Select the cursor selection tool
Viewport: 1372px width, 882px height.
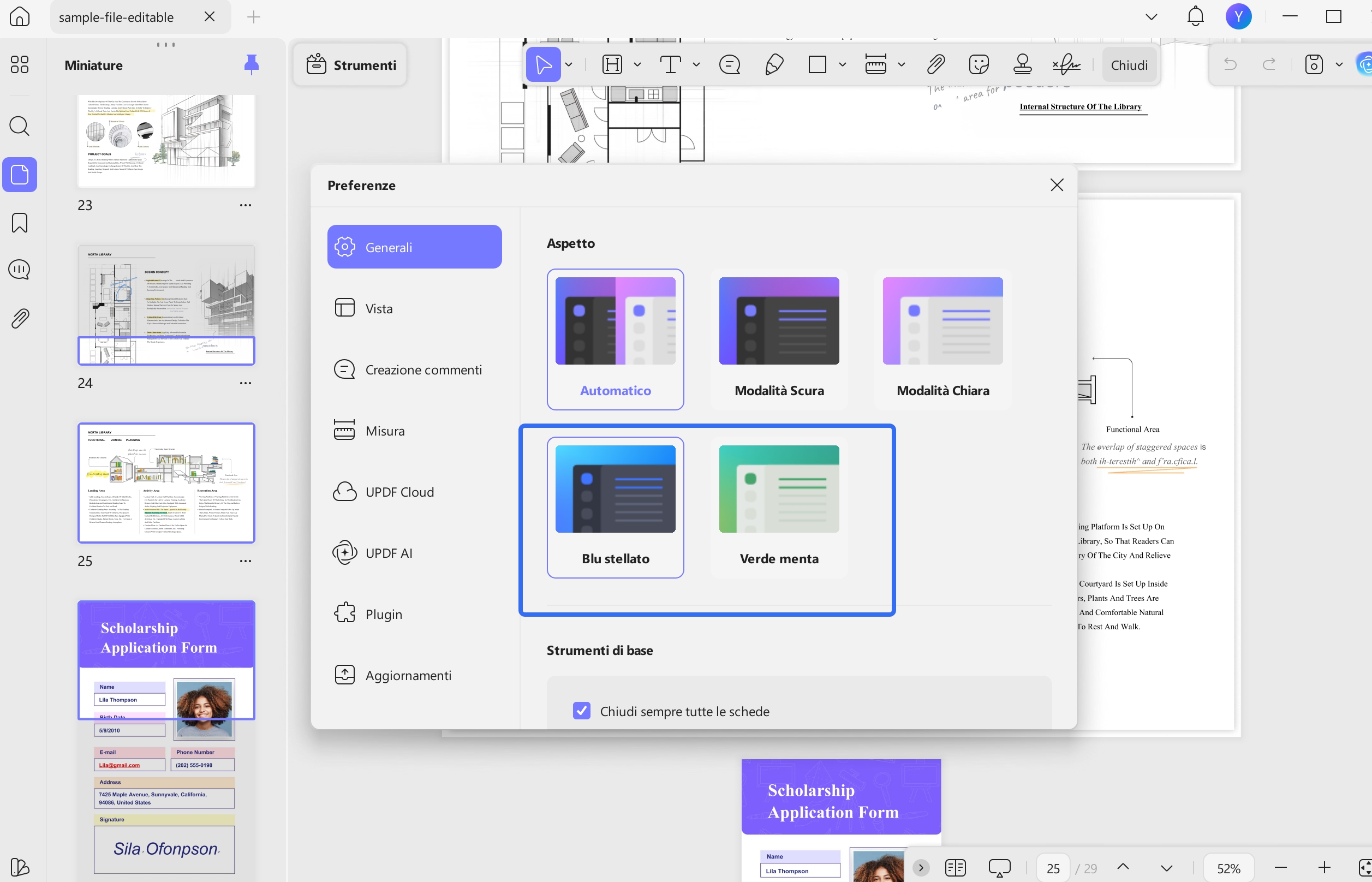(544, 65)
